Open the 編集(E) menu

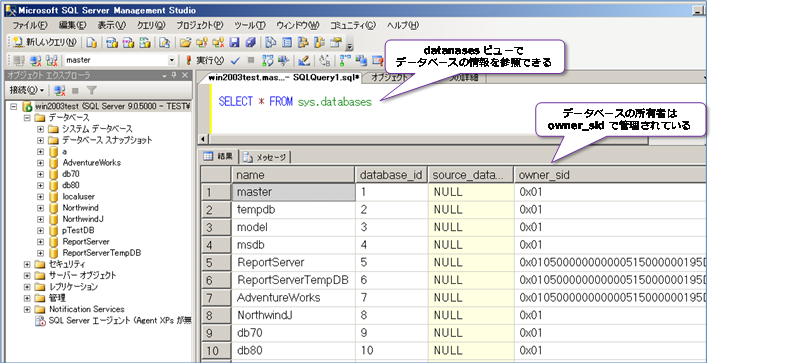(73, 26)
